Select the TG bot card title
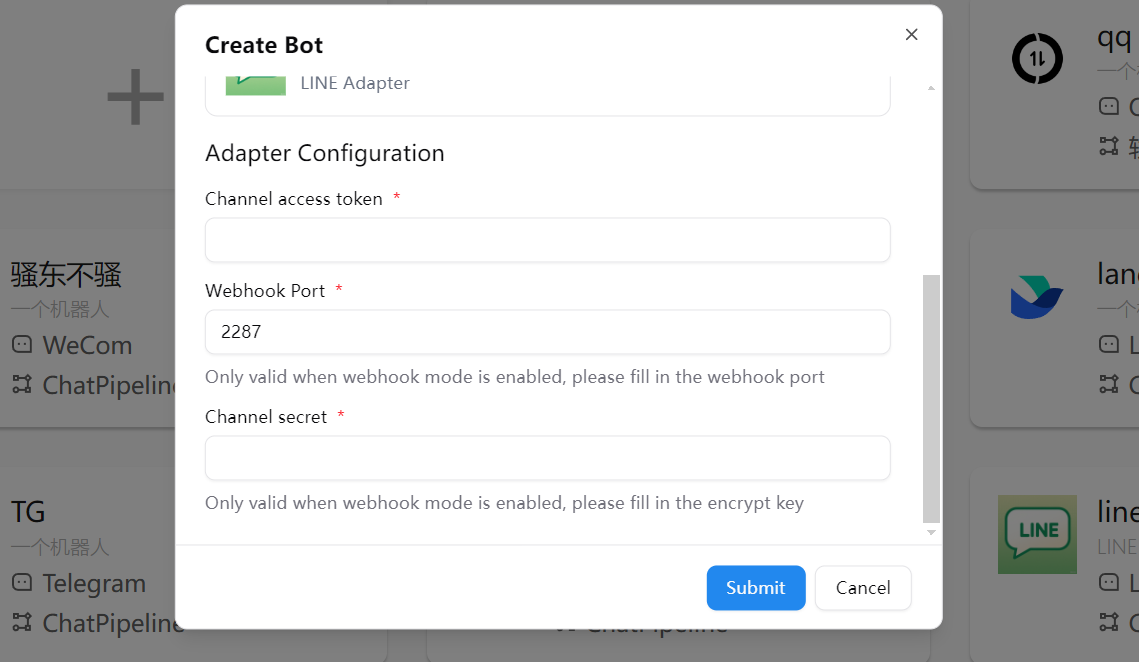1139x662 pixels. [28, 512]
